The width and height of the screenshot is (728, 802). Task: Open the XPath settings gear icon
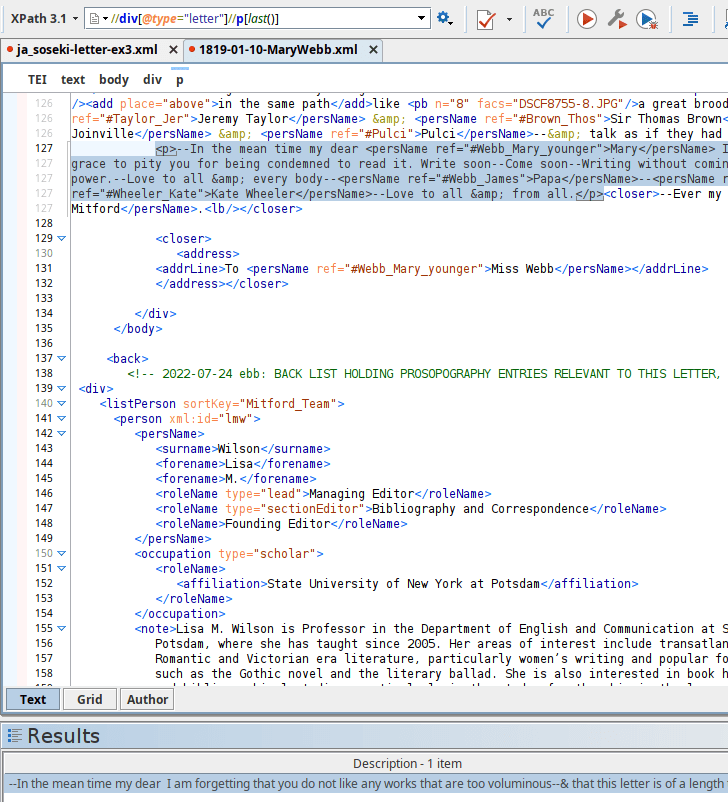pos(444,19)
